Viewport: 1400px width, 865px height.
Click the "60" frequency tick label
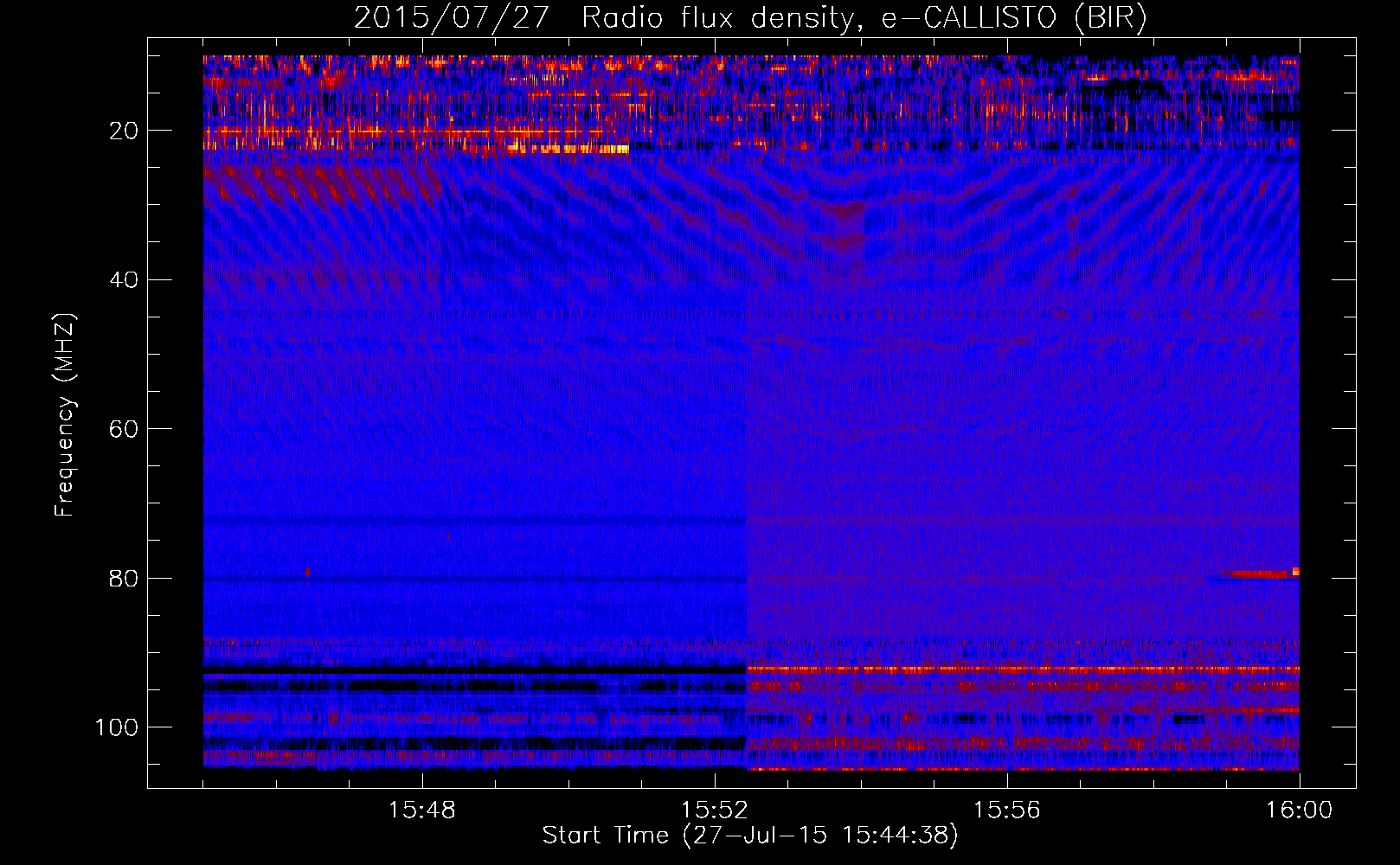pyautogui.click(x=124, y=429)
